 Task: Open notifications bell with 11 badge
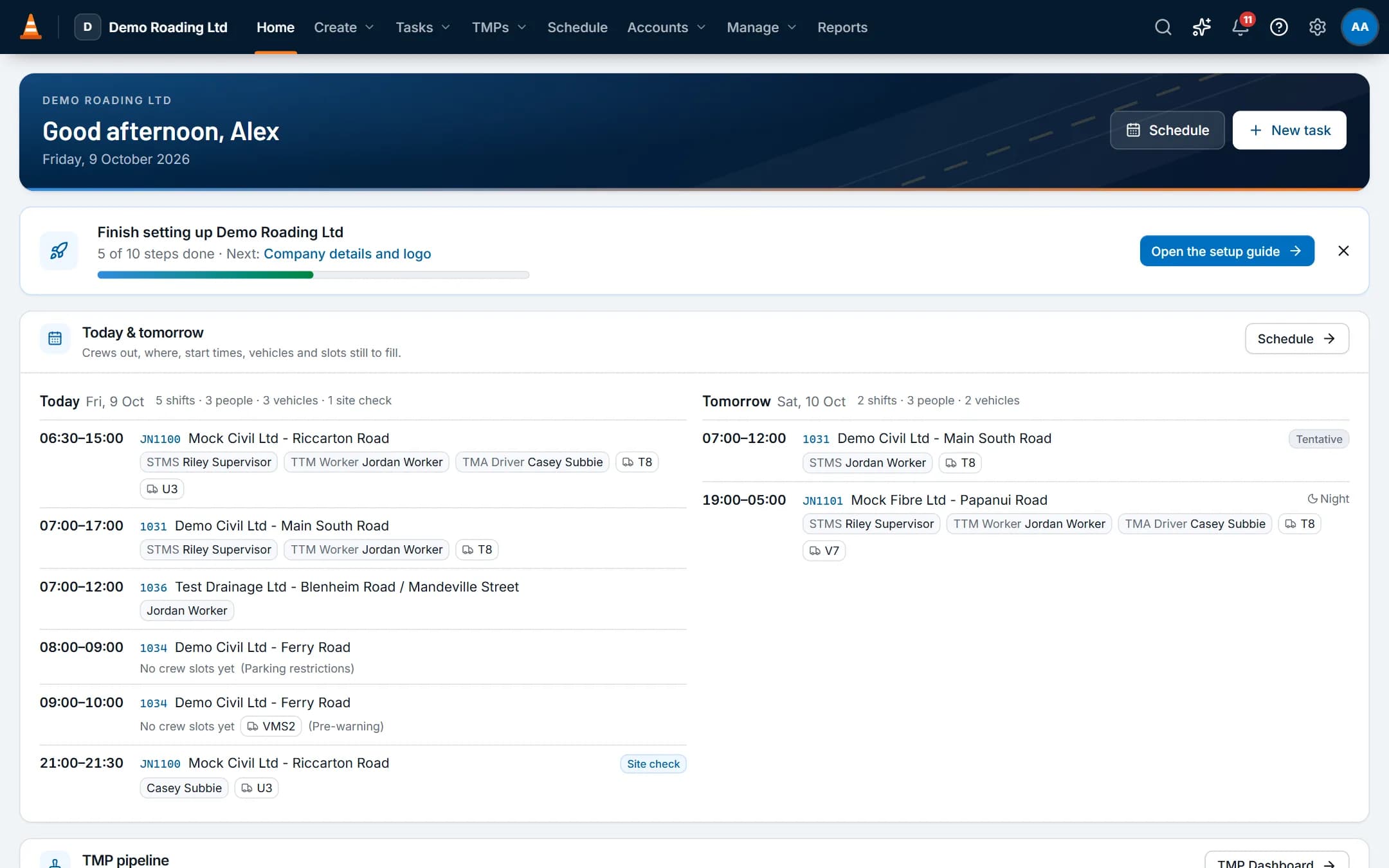(1240, 27)
